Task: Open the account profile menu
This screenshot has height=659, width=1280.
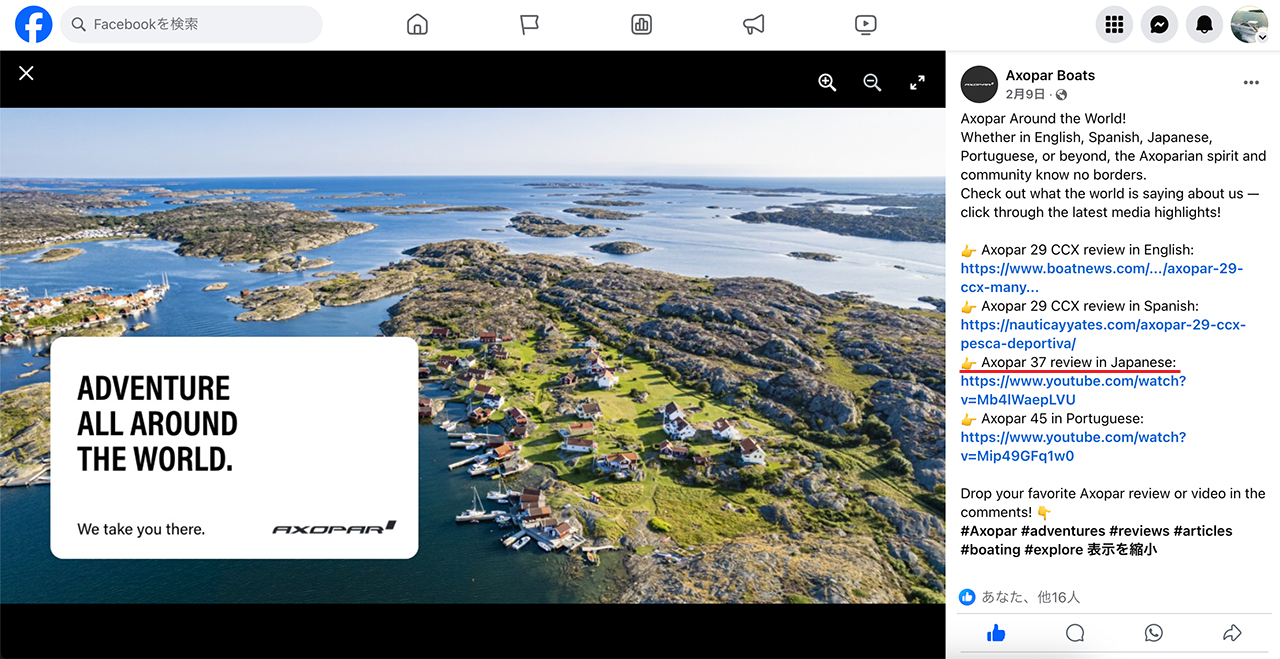Action: pyautogui.click(x=1249, y=25)
